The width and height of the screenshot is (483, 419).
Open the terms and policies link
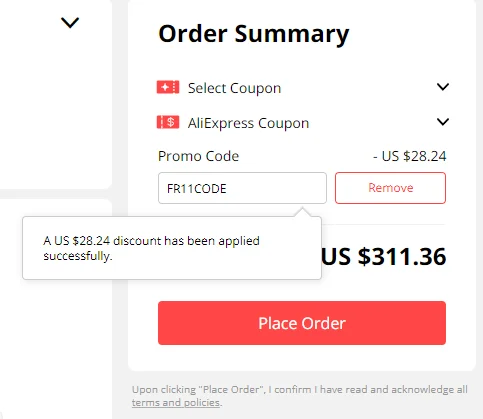point(176,403)
